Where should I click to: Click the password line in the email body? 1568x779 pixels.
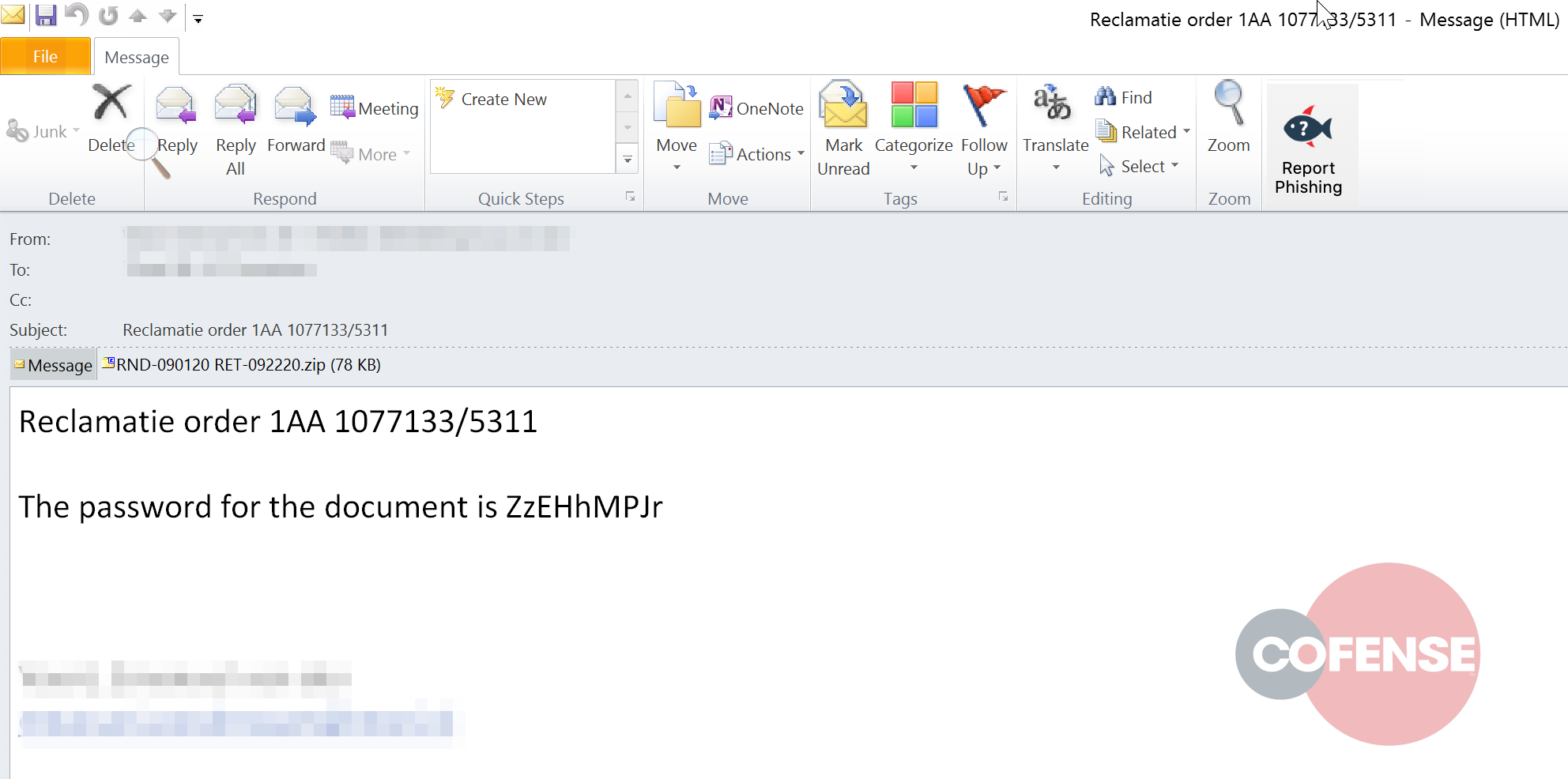[341, 506]
